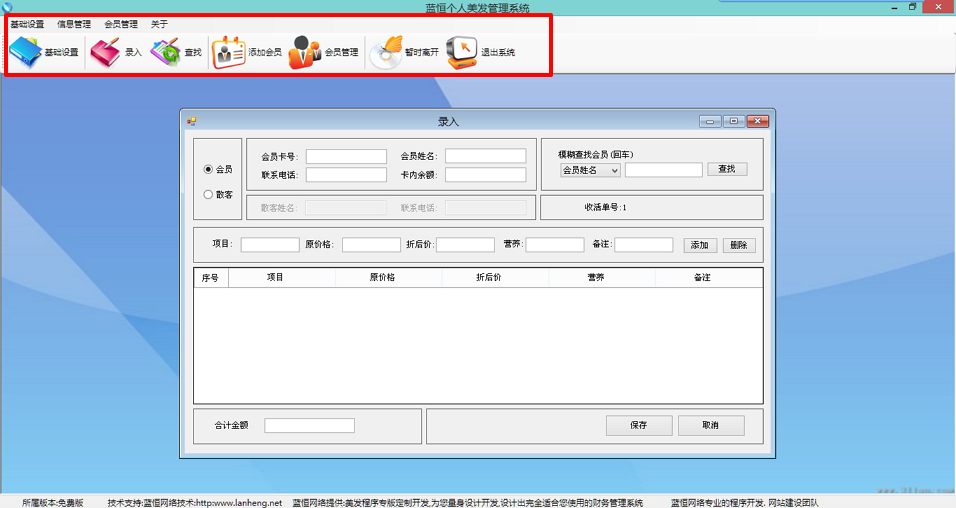Click the 项目 column header
The height and width of the screenshot is (508, 956).
282,277
